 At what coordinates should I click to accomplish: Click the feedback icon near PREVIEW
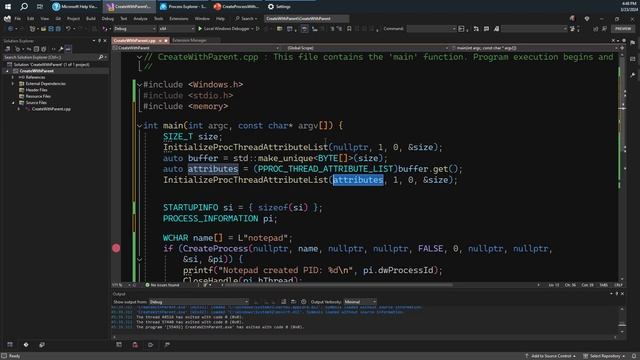[x=604, y=29]
